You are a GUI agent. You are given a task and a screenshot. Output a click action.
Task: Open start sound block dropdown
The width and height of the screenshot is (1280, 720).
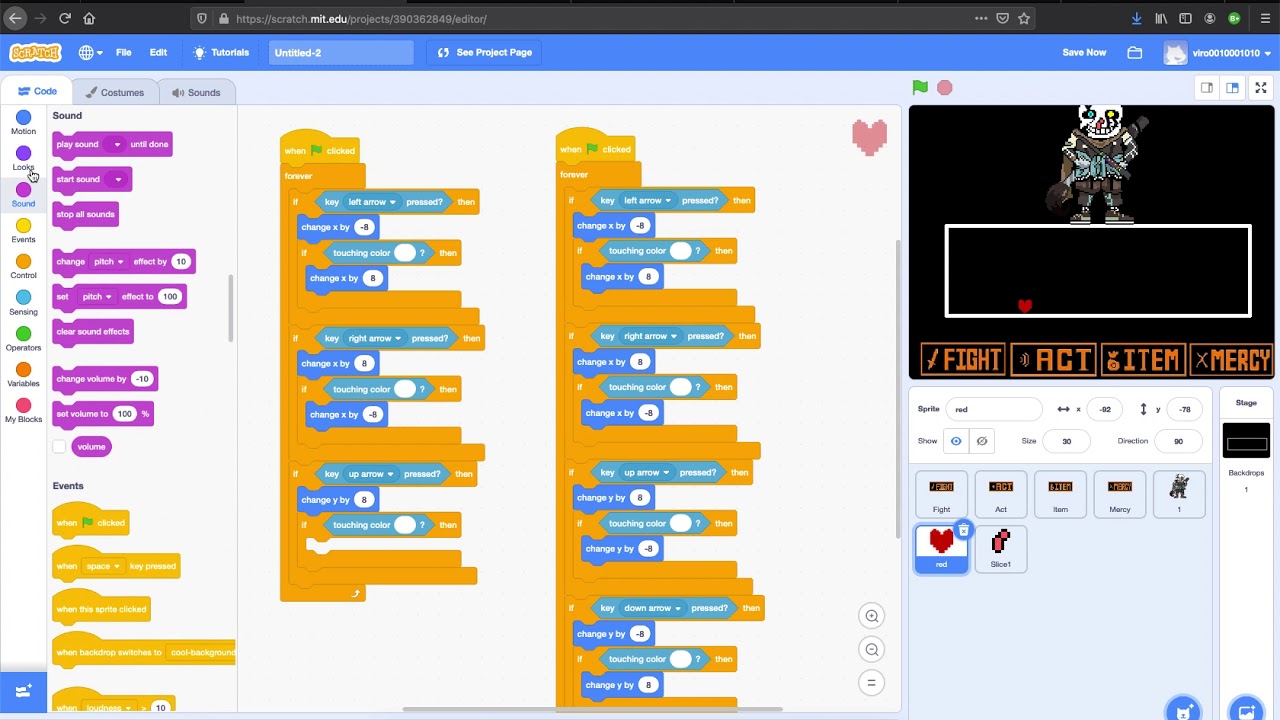(117, 180)
